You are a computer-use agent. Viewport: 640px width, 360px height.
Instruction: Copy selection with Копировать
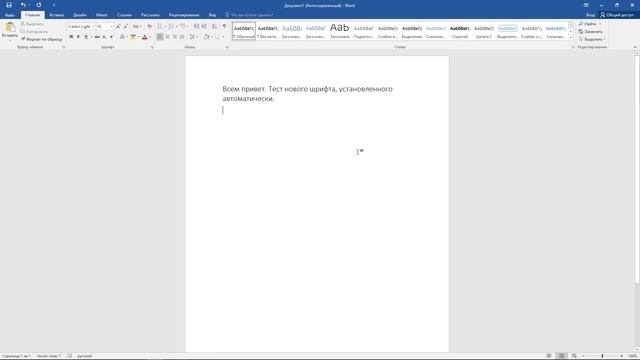34,31
